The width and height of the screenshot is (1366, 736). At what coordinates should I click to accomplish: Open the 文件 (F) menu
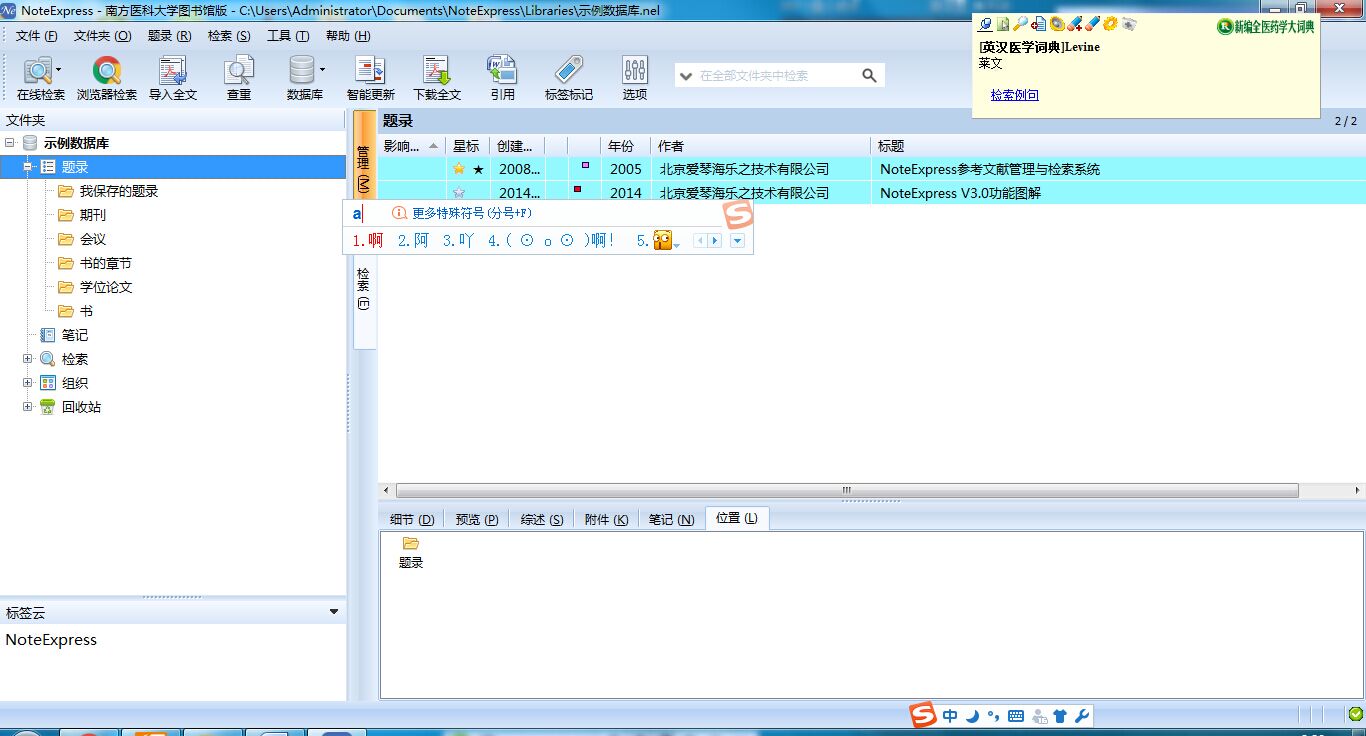(37, 36)
